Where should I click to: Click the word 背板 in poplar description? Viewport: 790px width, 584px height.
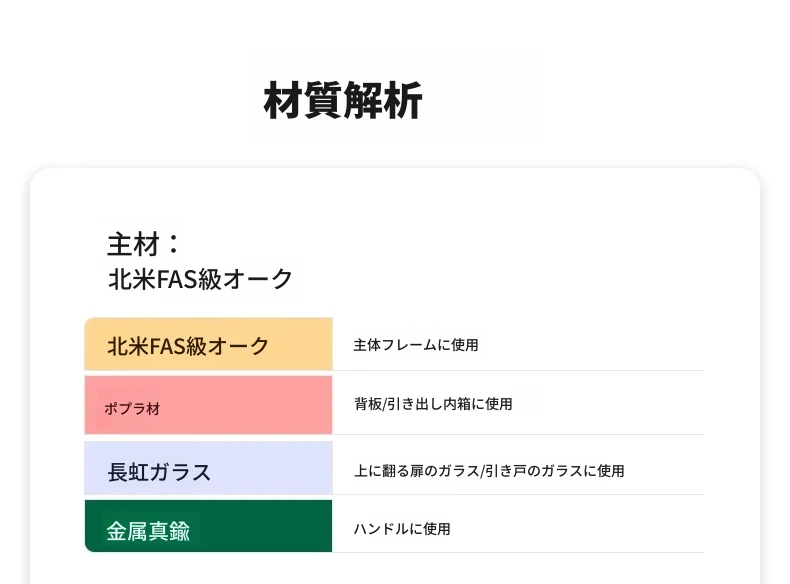pyautogui.click(x=366, y=404)
